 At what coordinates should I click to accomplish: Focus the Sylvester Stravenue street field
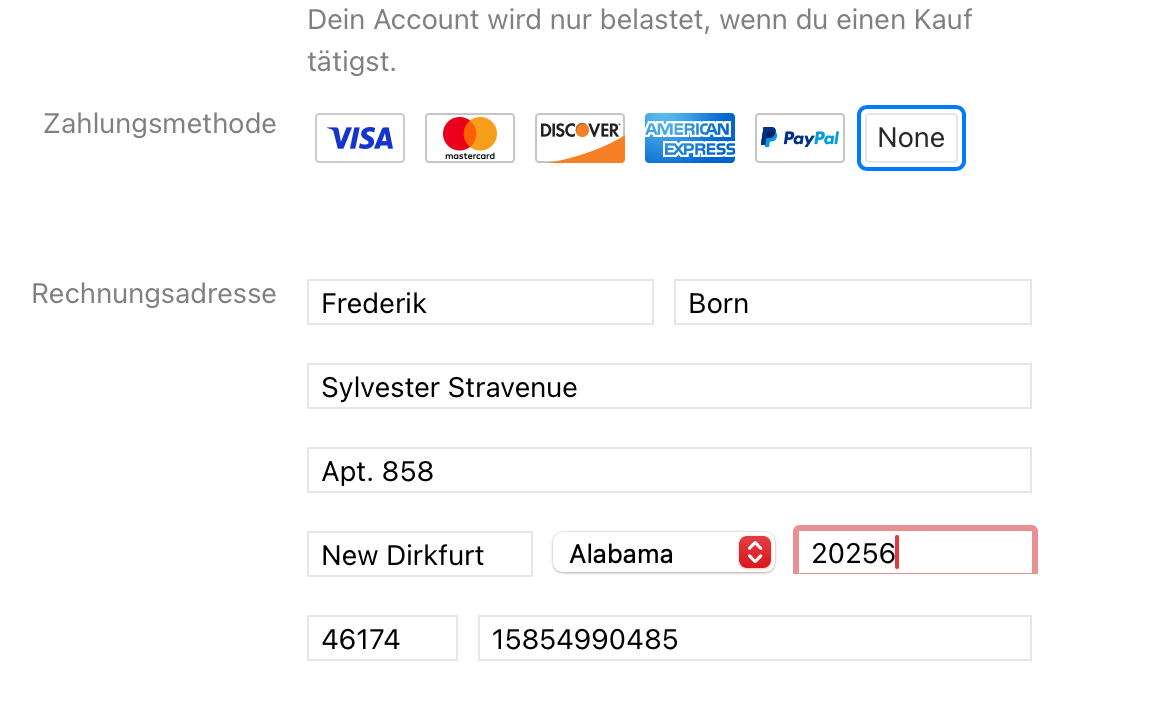[668, 387]
